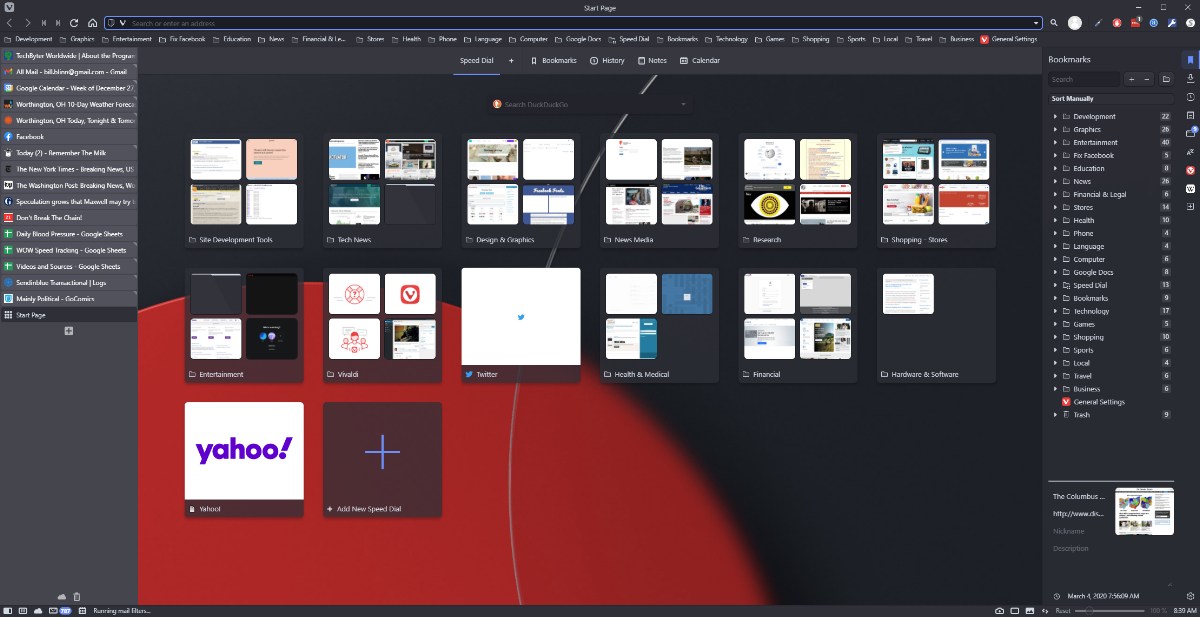Adjust the page zoom slider
The height and width of the screenshot is (617, 1200).
[x=1110, y=610]
